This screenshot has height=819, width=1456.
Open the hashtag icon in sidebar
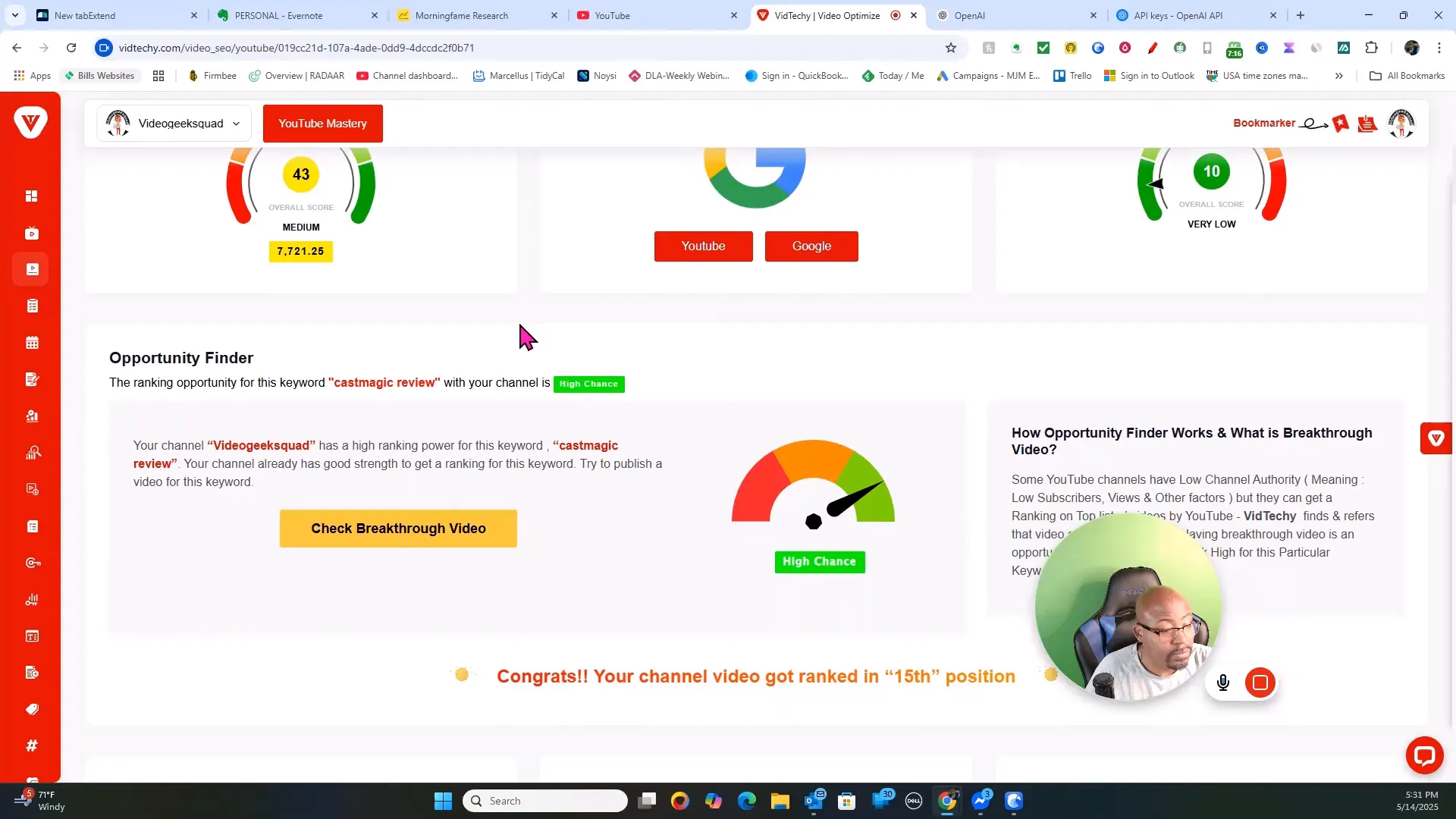coord(32,745)
